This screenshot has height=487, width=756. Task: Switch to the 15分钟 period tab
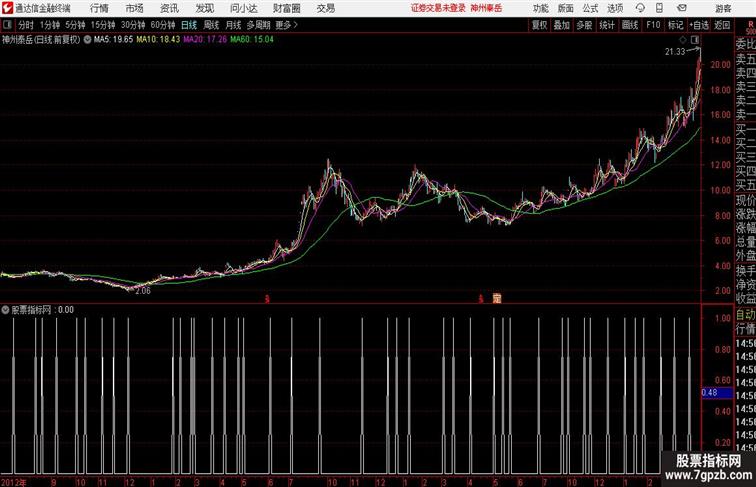point(103,25)
